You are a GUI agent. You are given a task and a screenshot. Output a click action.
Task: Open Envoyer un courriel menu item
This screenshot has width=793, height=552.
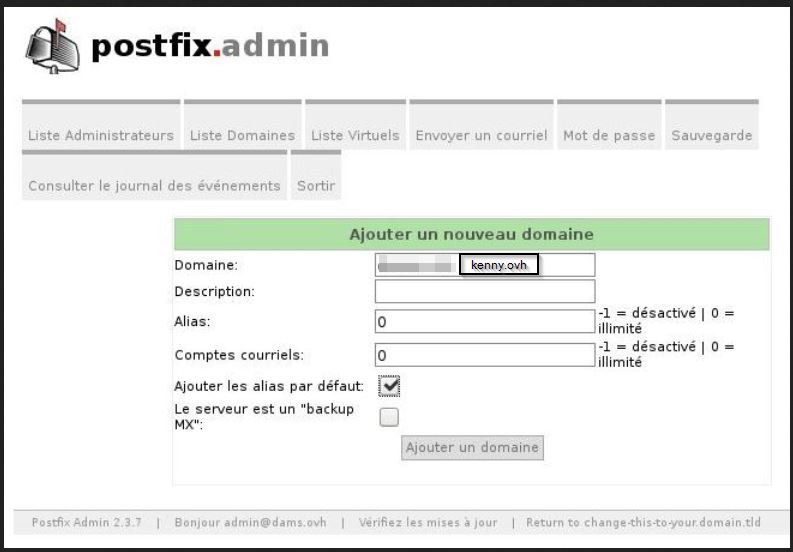481,135
